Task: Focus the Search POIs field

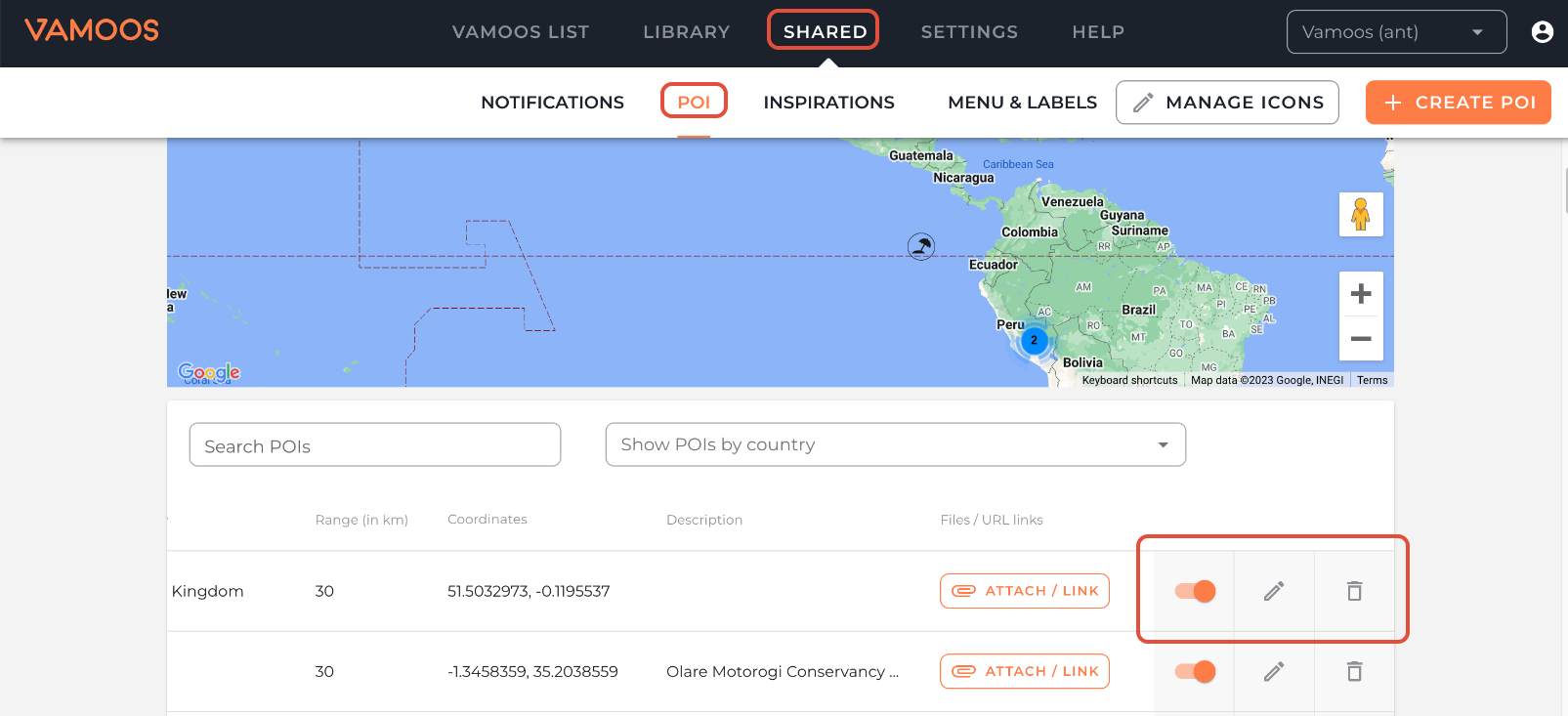Action: click(374, 445)
